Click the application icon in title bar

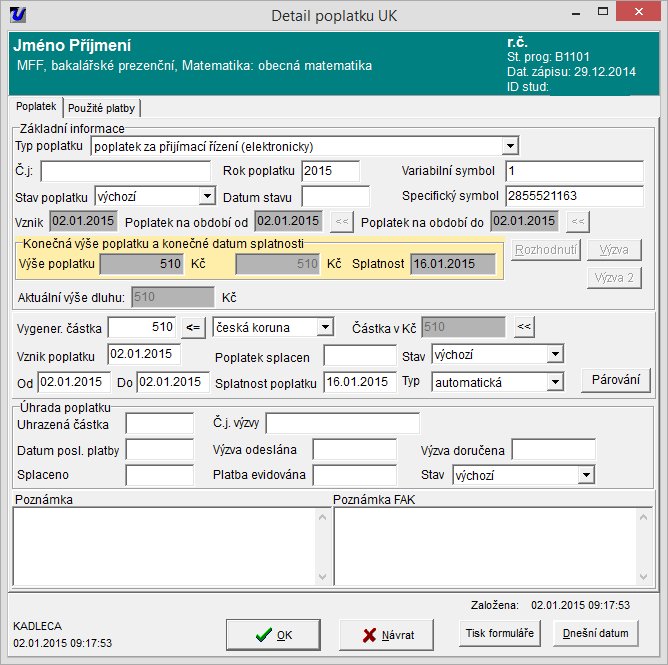[15, 15]
